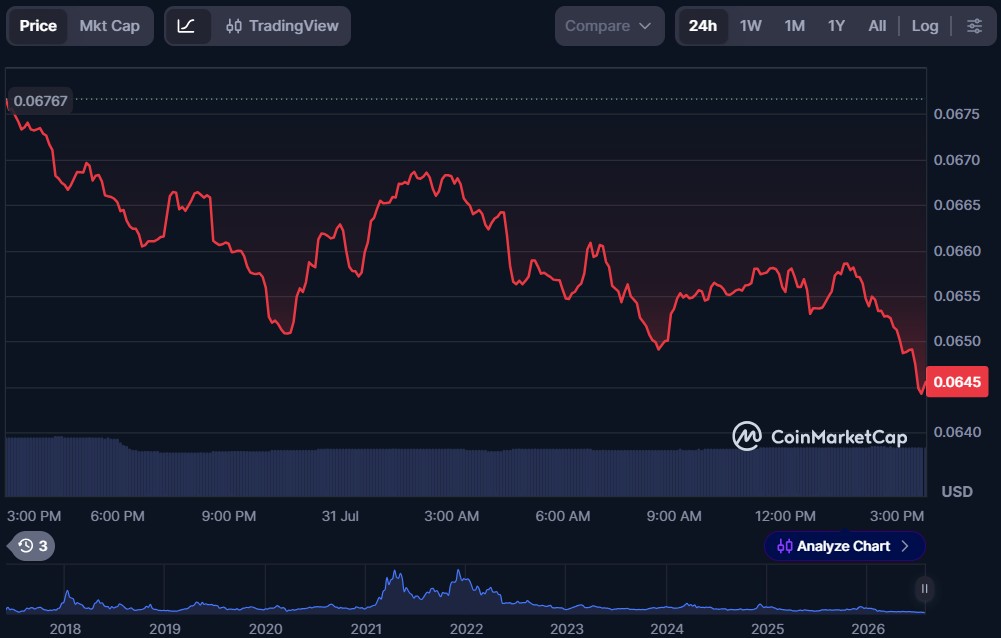Expand the Compare dropdown

(609, 26)
